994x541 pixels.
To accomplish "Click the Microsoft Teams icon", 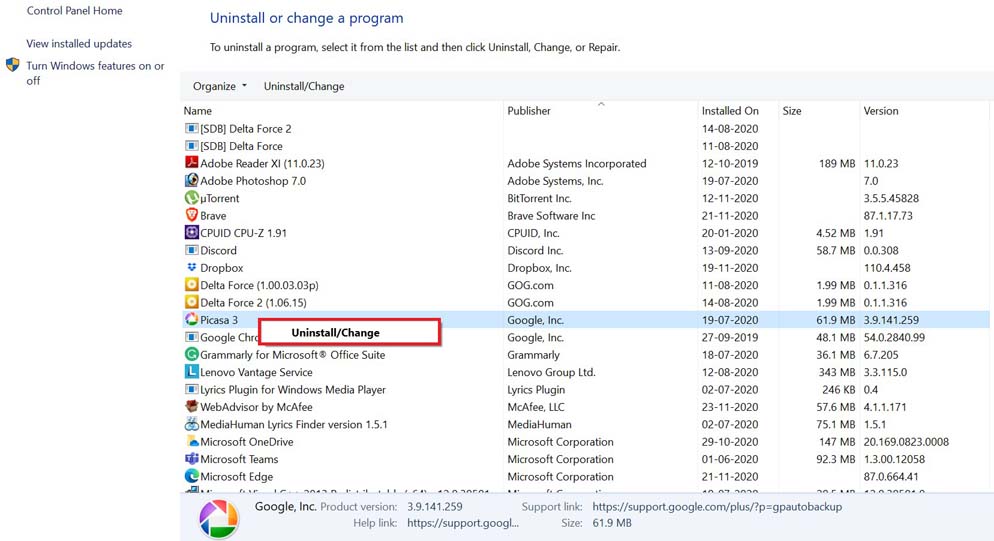I will [x=191, y=458].
